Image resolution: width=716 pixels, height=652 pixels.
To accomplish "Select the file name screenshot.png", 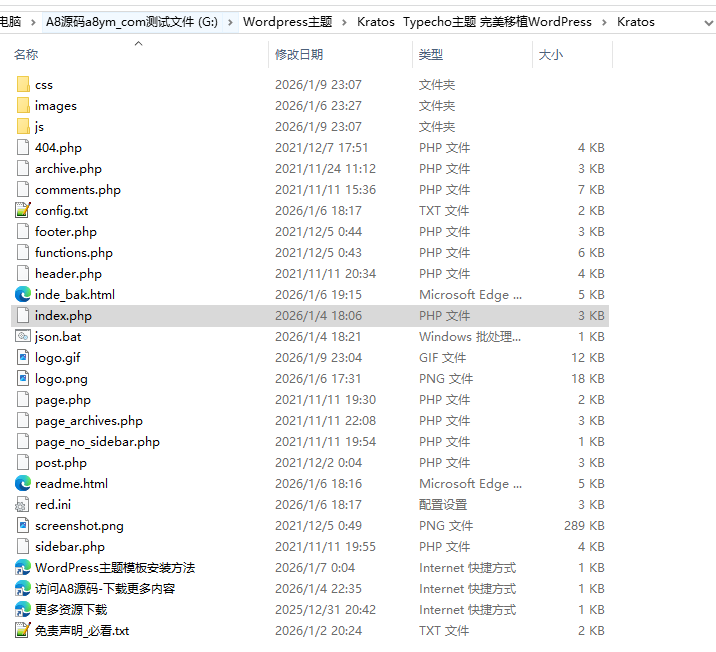I will (79, 526).
